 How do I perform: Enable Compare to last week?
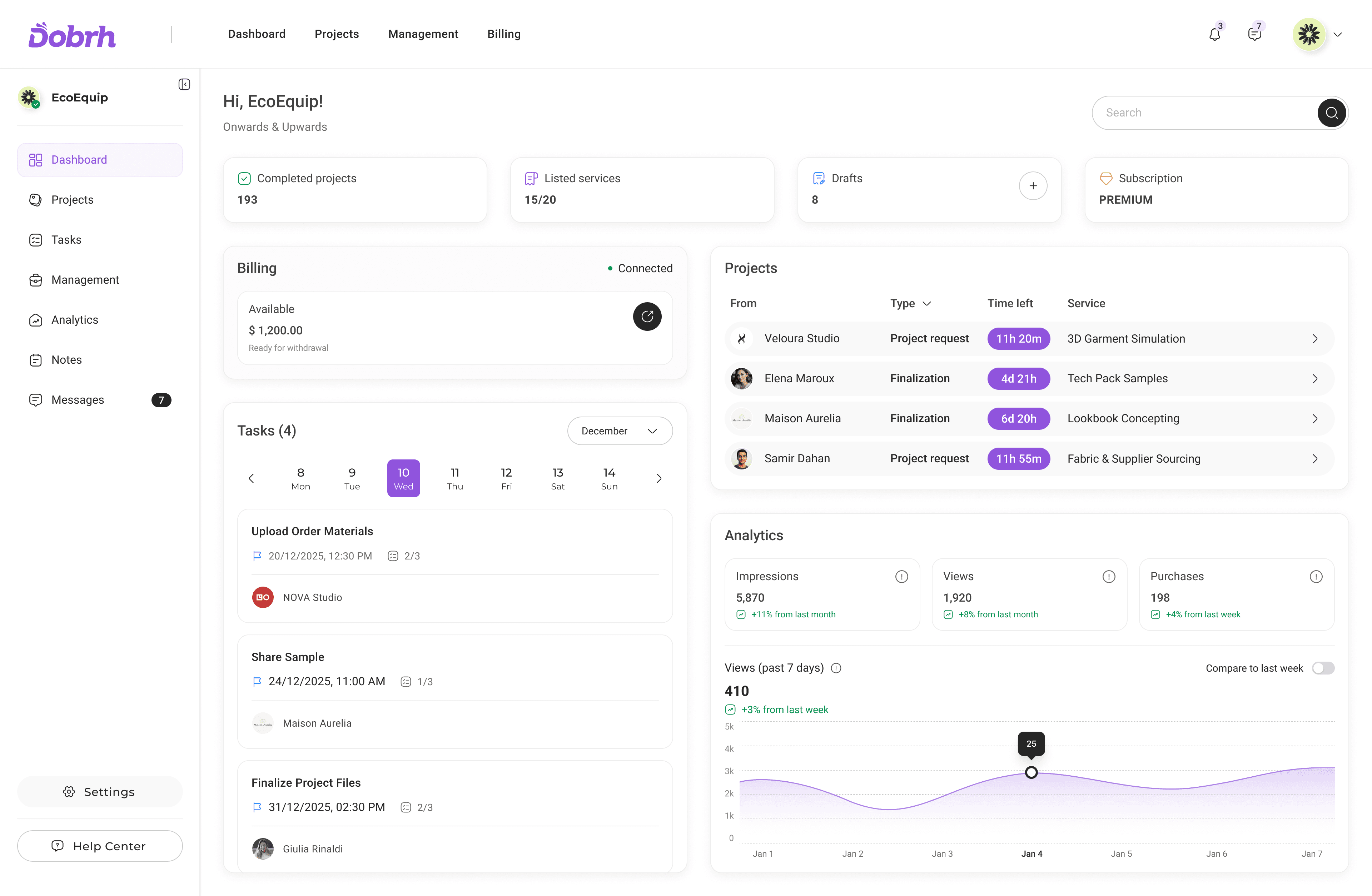click(x=1323, y=668)
